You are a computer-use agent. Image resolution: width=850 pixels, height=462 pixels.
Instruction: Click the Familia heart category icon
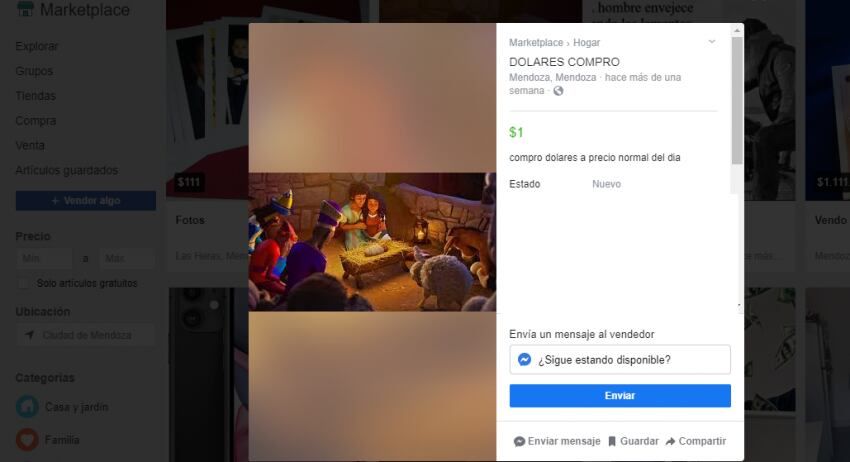(x=27, y=439)
